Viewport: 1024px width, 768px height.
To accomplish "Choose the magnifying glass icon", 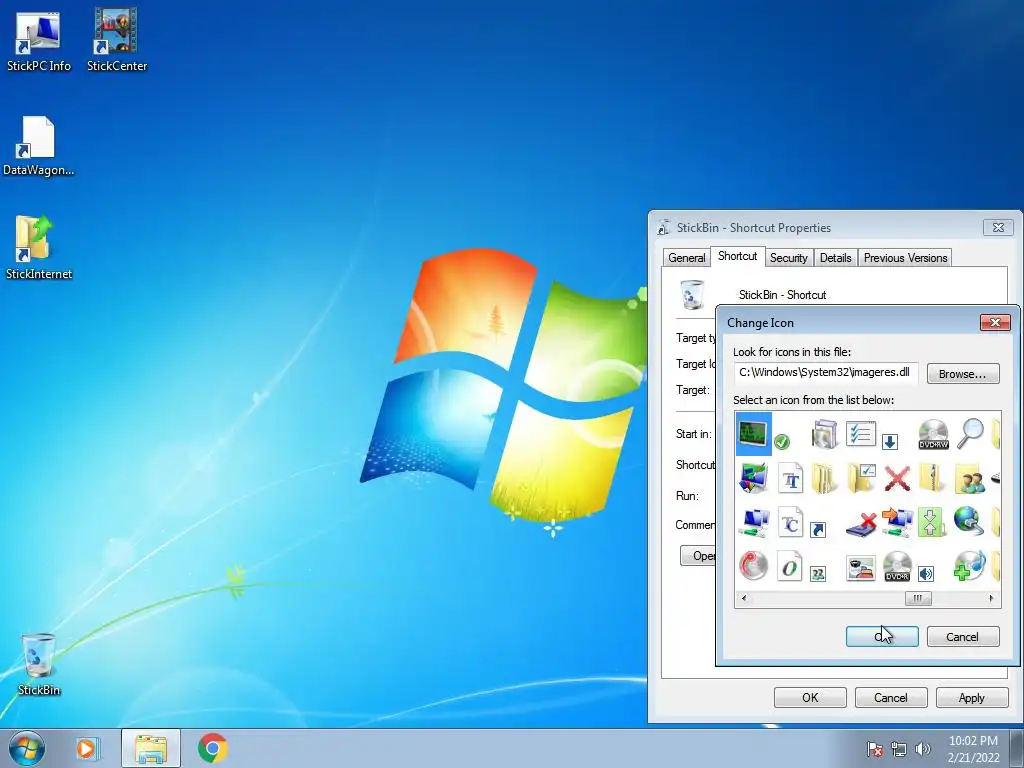I will 970,434.
